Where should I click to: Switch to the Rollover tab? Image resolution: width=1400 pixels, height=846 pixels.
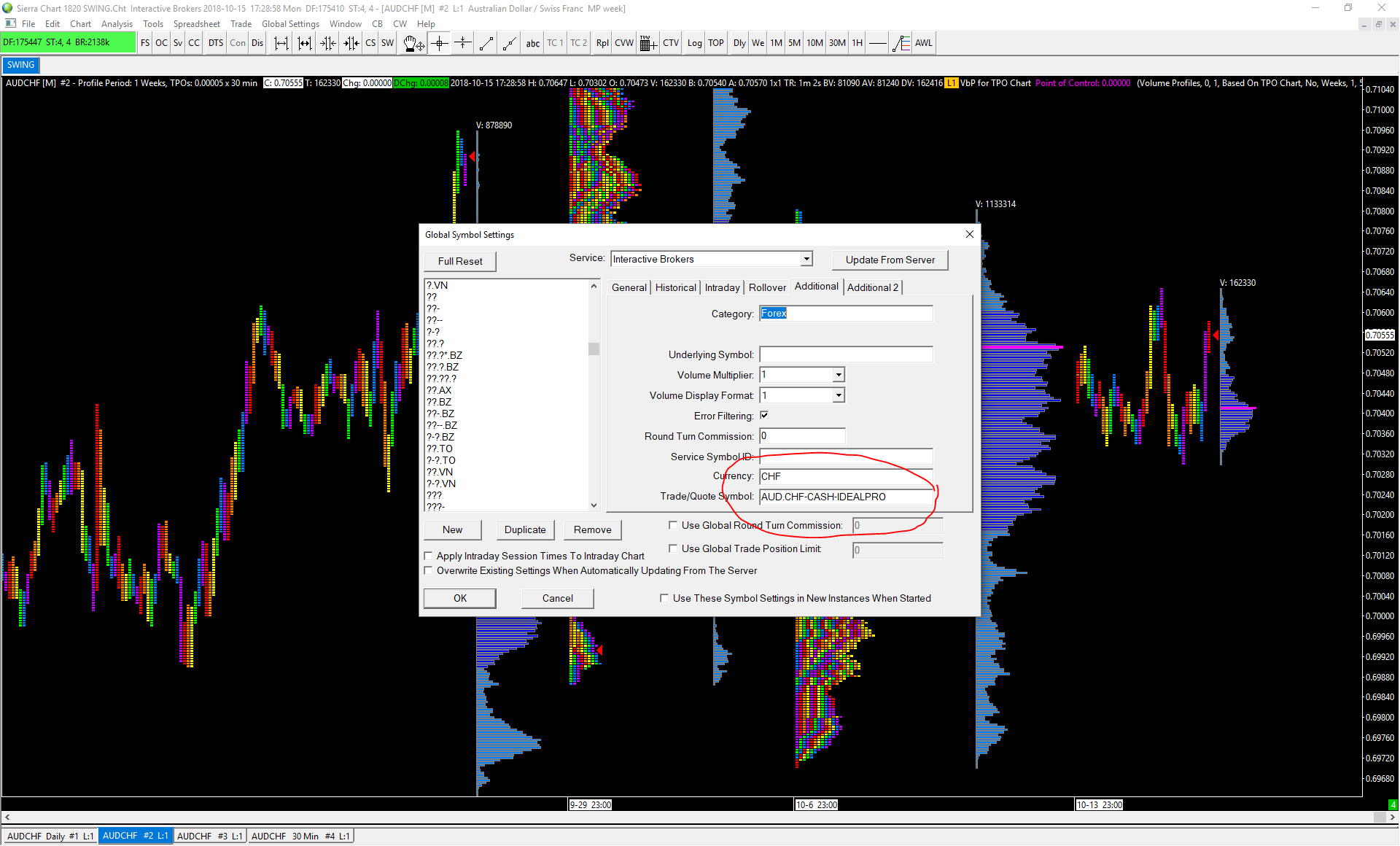(767, 287)
